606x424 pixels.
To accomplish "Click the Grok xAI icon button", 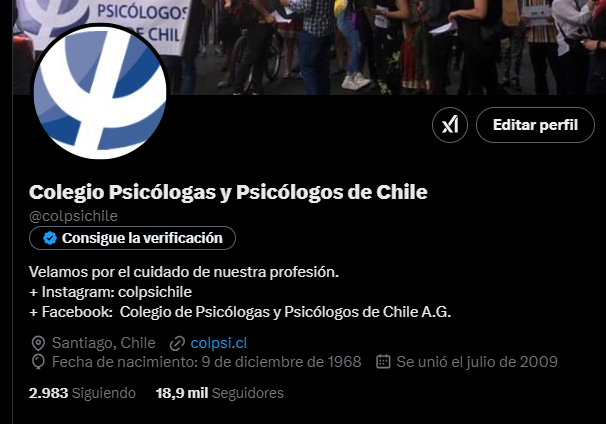I will pyautogui.click(x=449, y=125).
